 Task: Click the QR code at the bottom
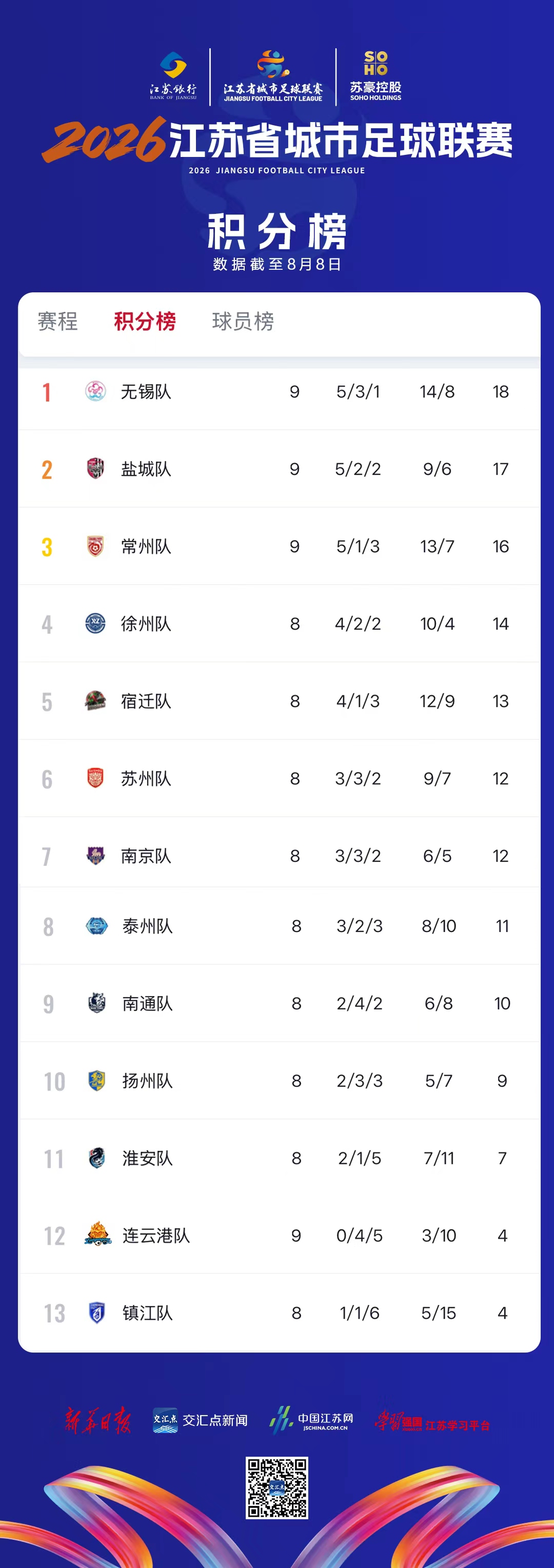(x=277, y=1487)
